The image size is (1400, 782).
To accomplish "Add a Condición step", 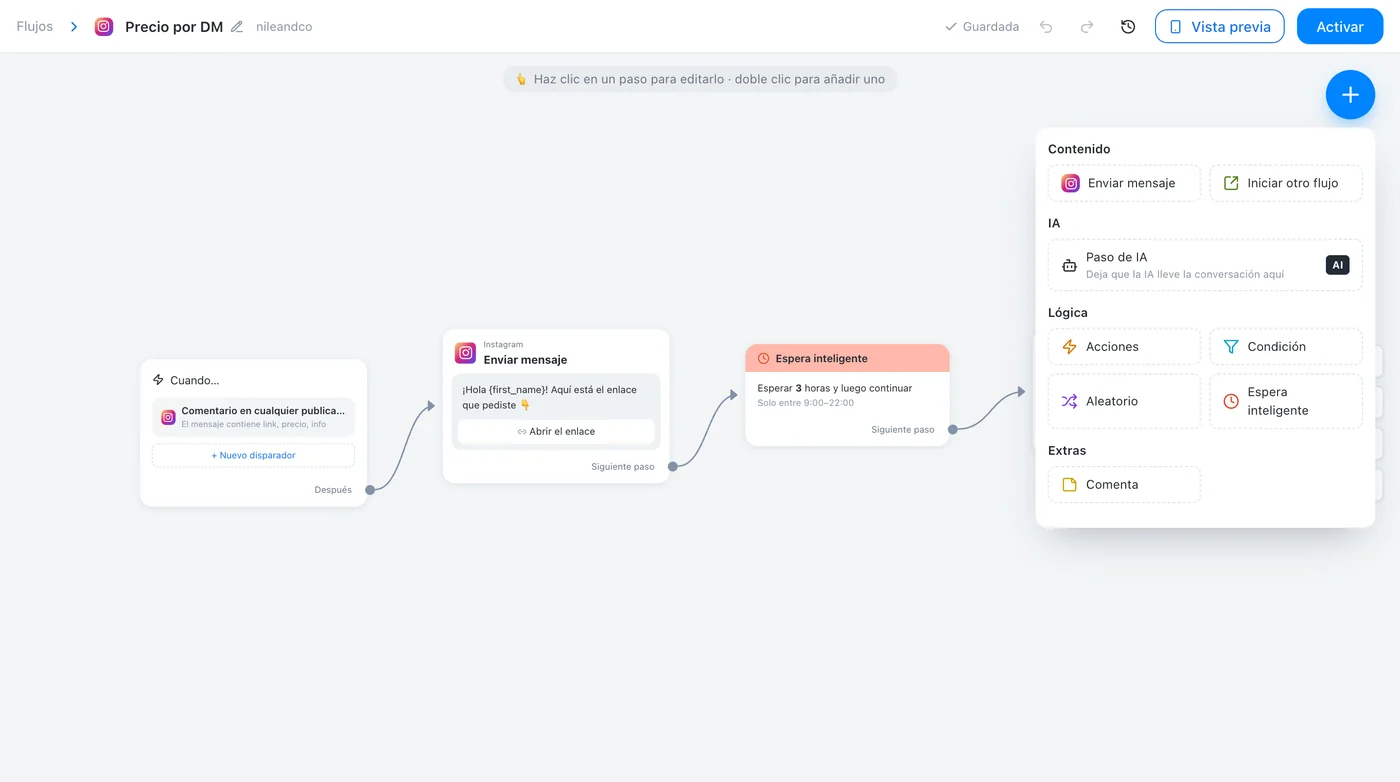I will tap(1286, 347).
